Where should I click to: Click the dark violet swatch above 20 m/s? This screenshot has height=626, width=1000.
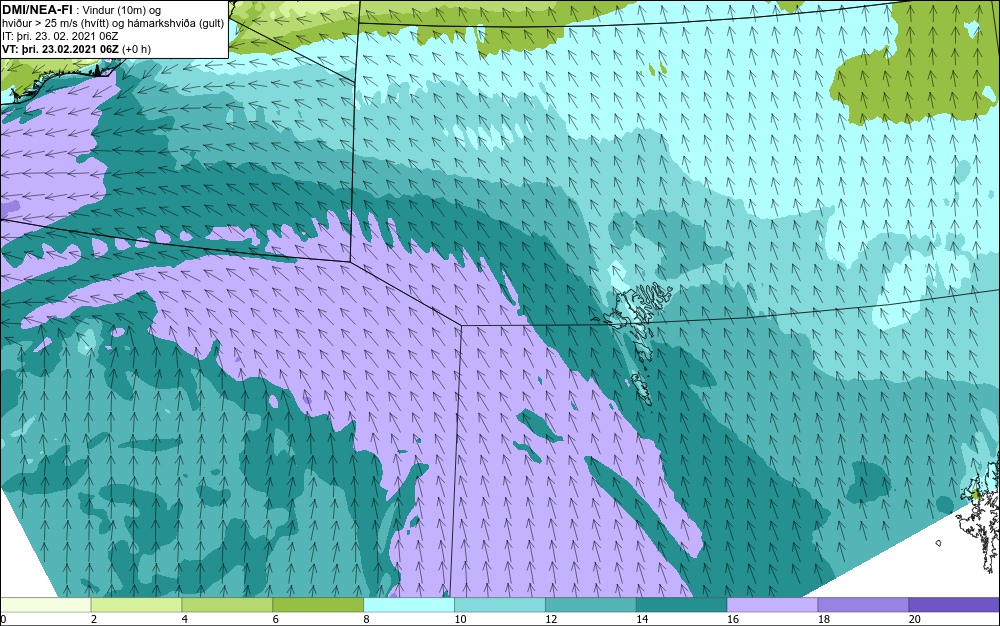point(954,604)
